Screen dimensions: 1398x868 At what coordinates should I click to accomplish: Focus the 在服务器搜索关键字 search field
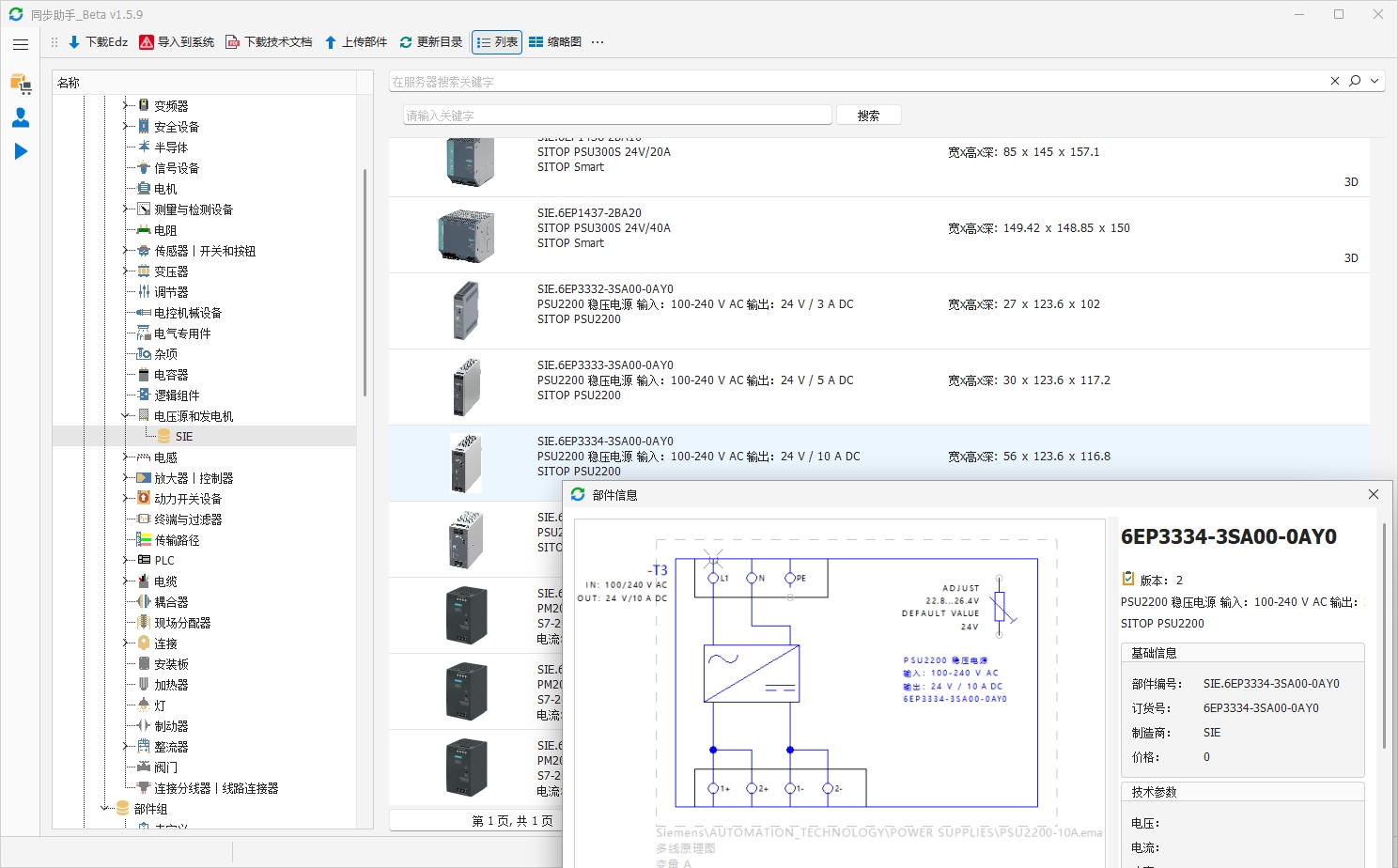click(857, 82)
